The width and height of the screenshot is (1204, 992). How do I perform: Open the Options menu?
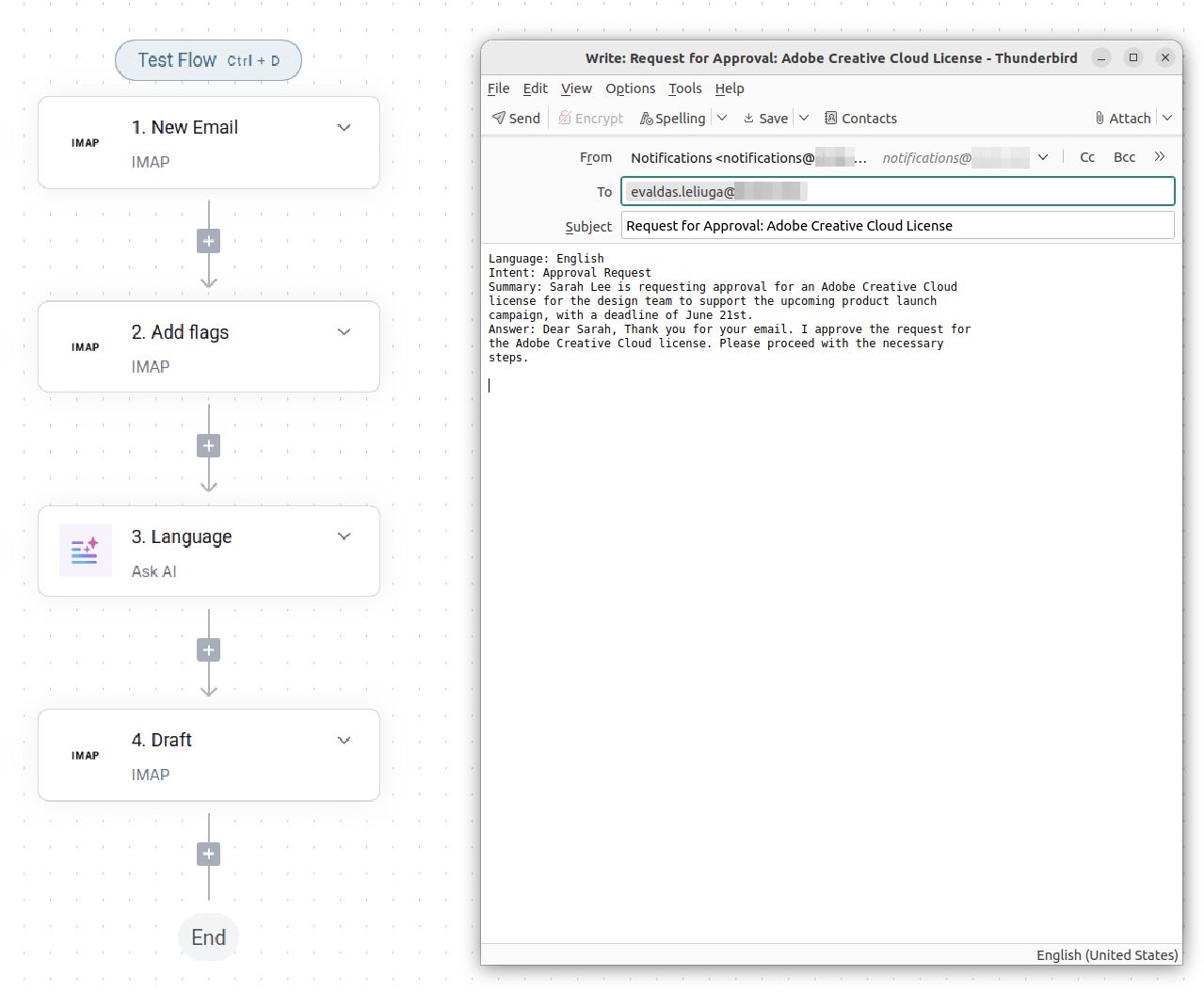click(630, 88)
